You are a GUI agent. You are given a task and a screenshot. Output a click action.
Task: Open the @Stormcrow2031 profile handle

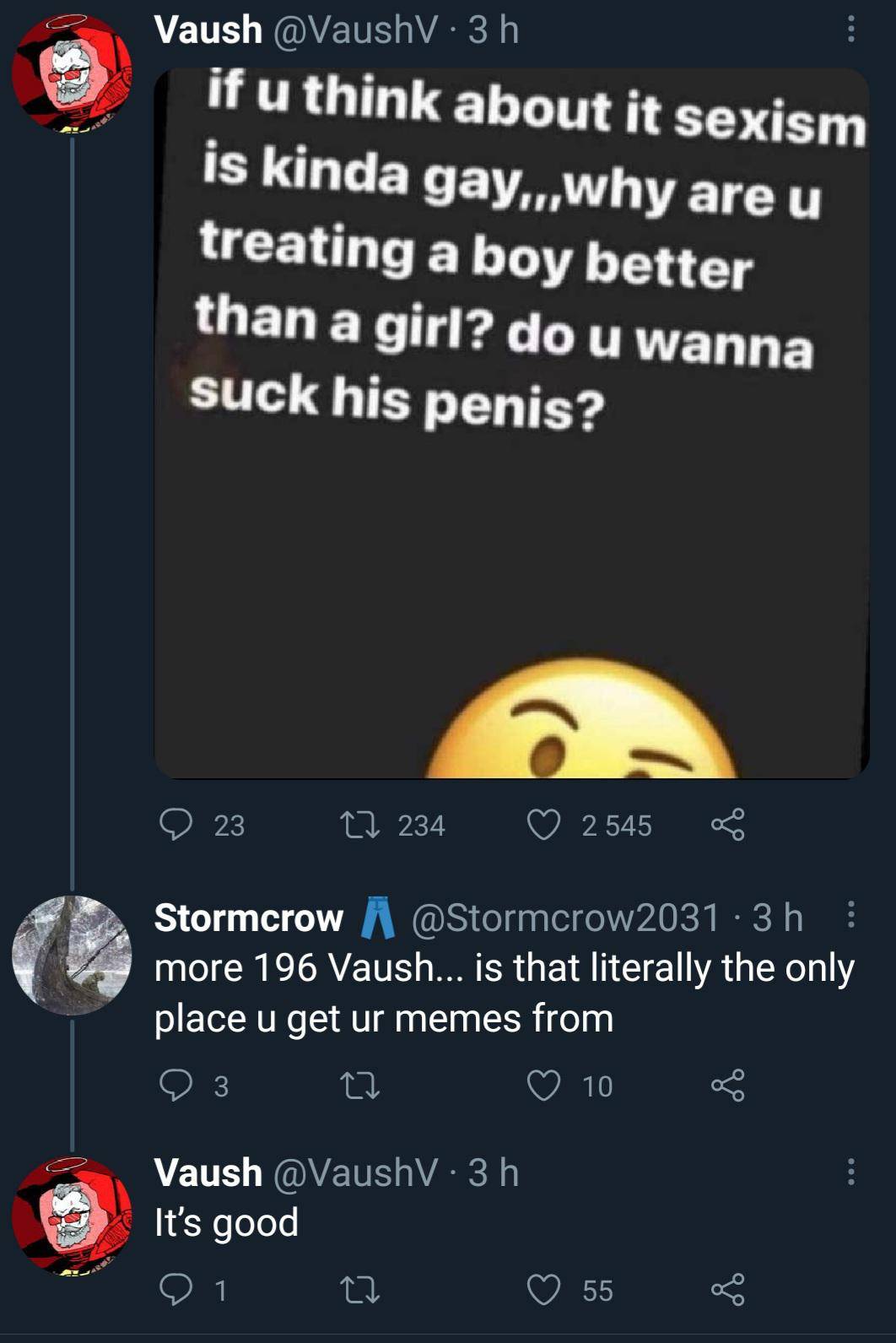[564, 918]
